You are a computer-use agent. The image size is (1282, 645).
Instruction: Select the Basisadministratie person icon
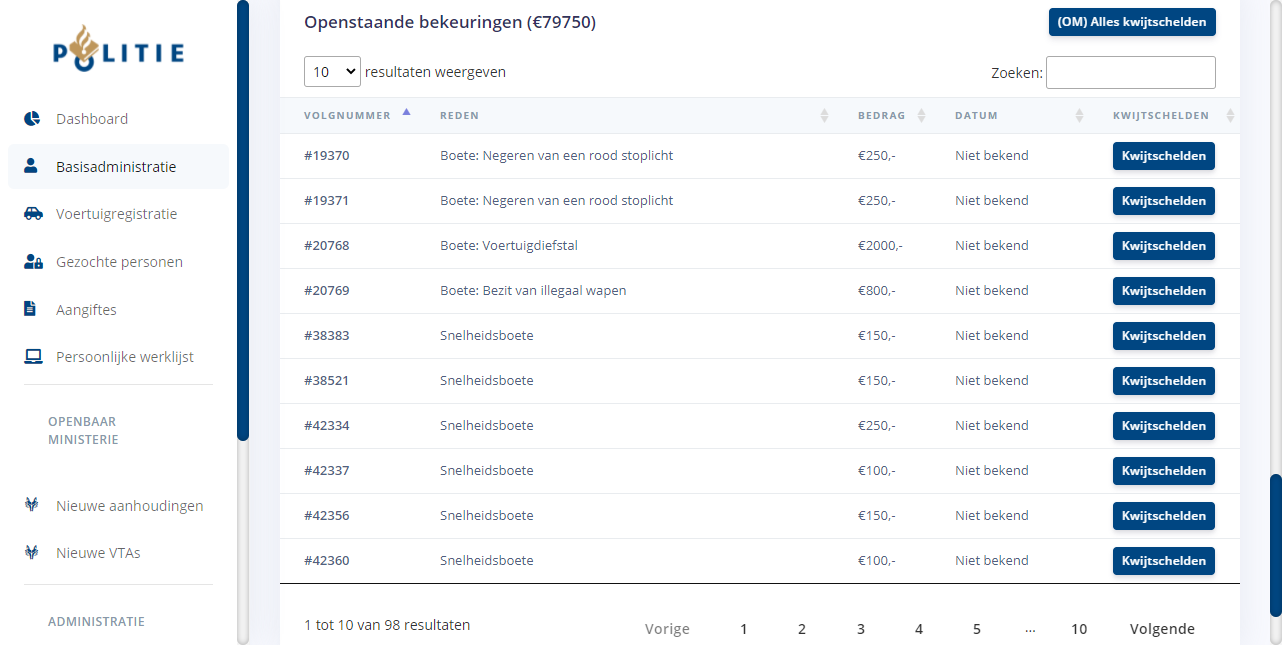(x=32, y=166)
